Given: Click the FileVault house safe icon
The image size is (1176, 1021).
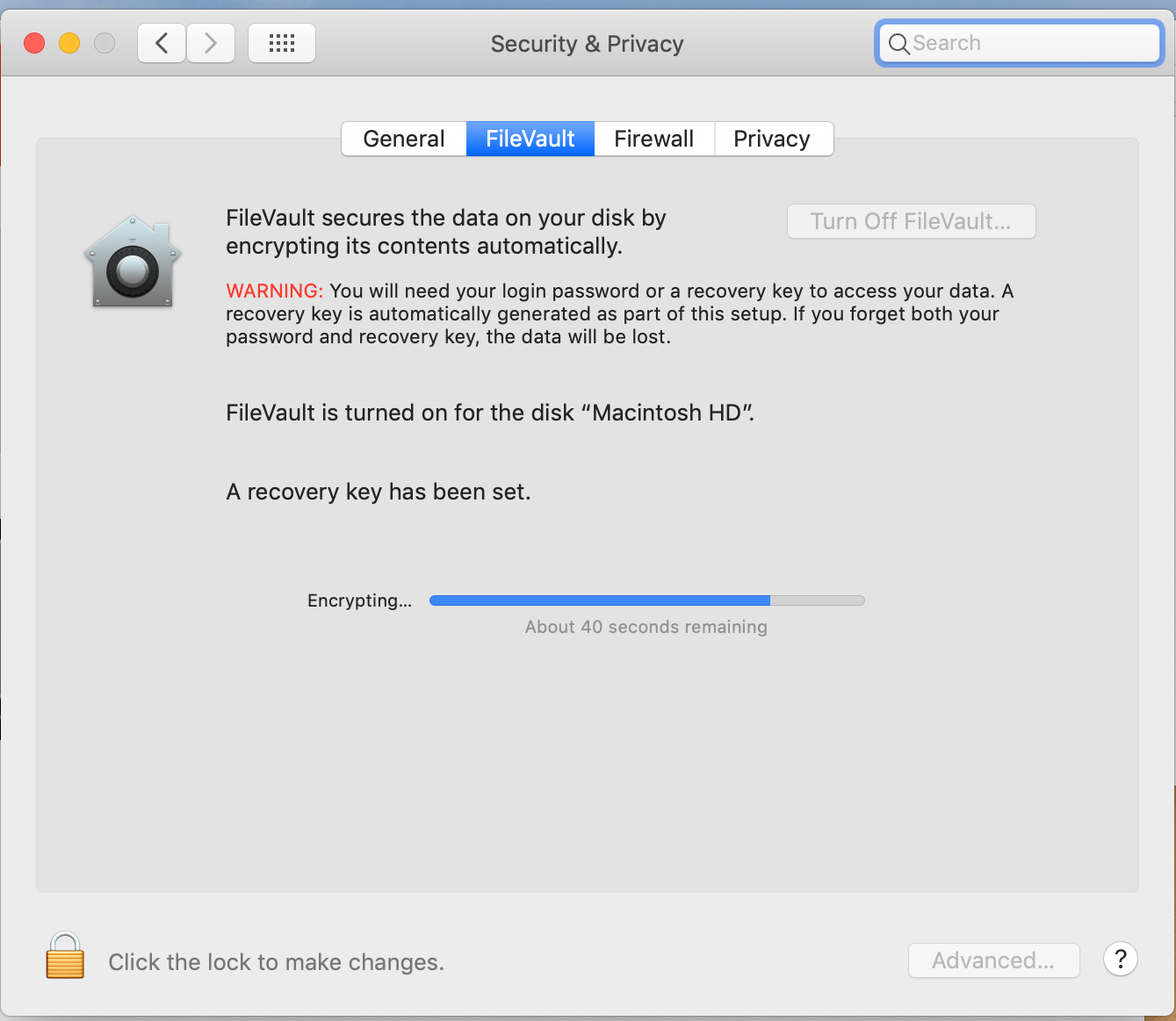Looking at the screenshot, I should (x=133, y=262).
